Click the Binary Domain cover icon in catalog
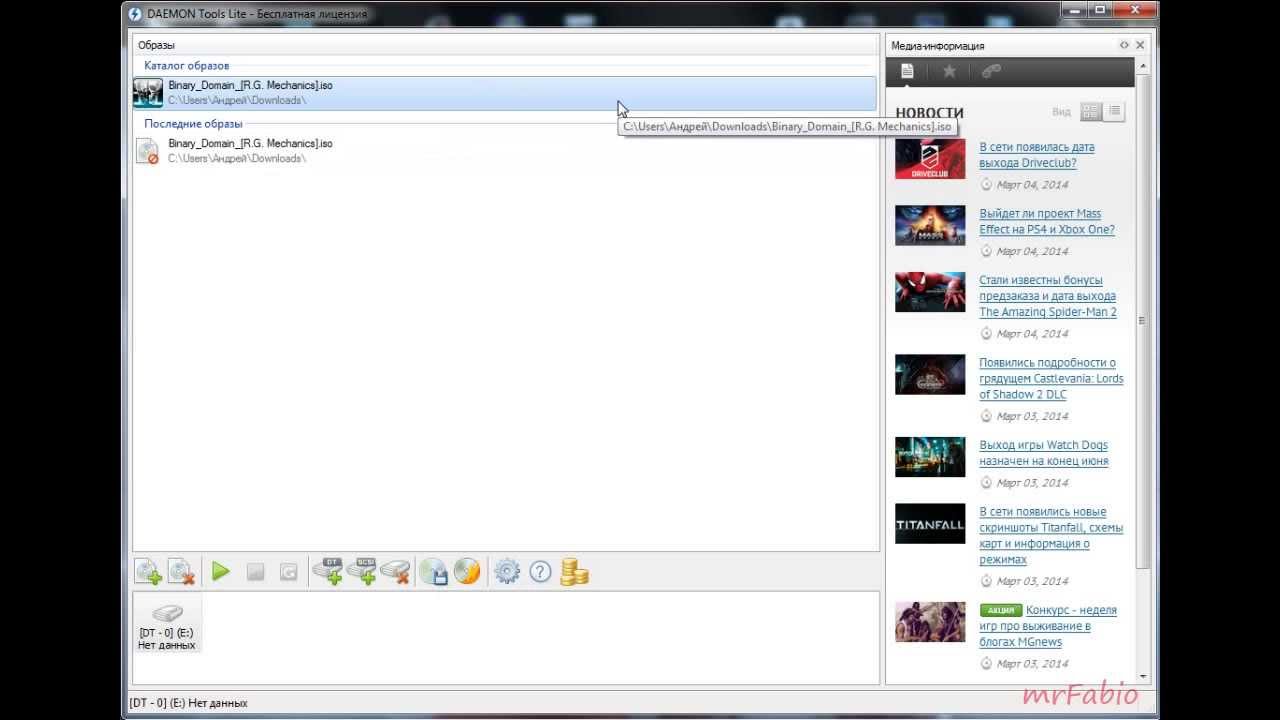The height and width of the screenshot is (720, 1280). (x=148, y=93)
